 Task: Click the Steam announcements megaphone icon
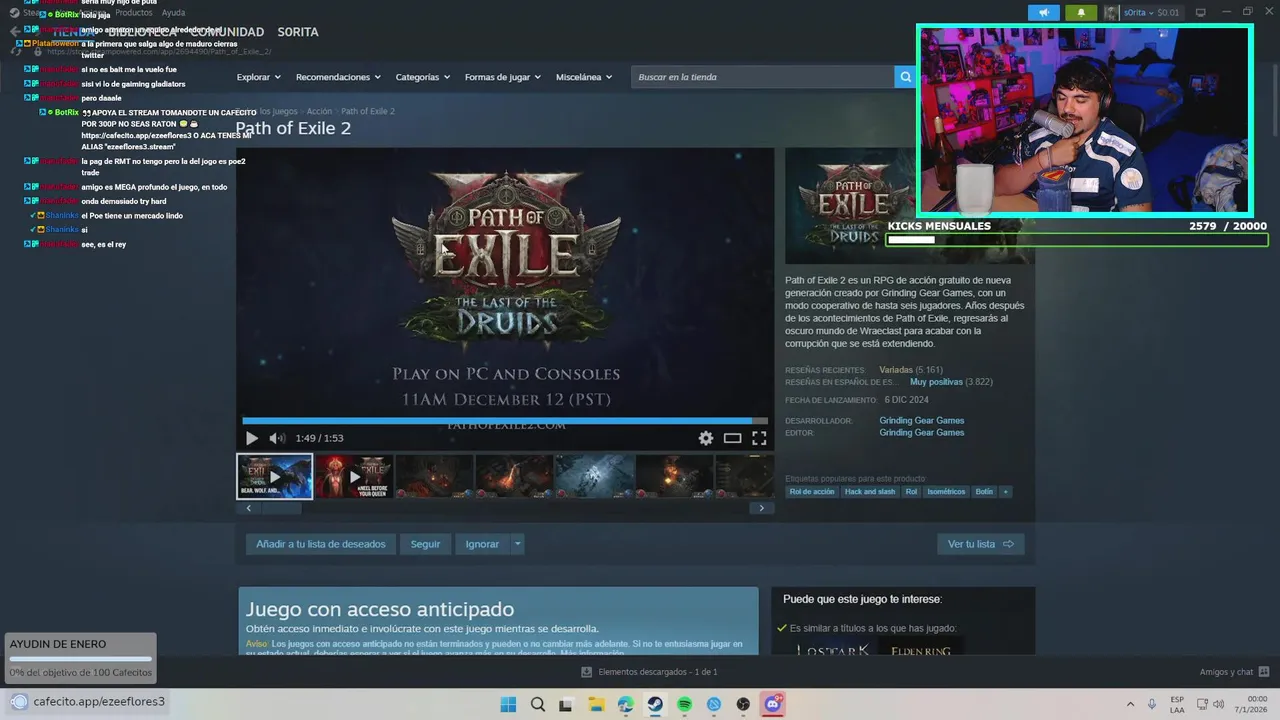coord(1043,12)
